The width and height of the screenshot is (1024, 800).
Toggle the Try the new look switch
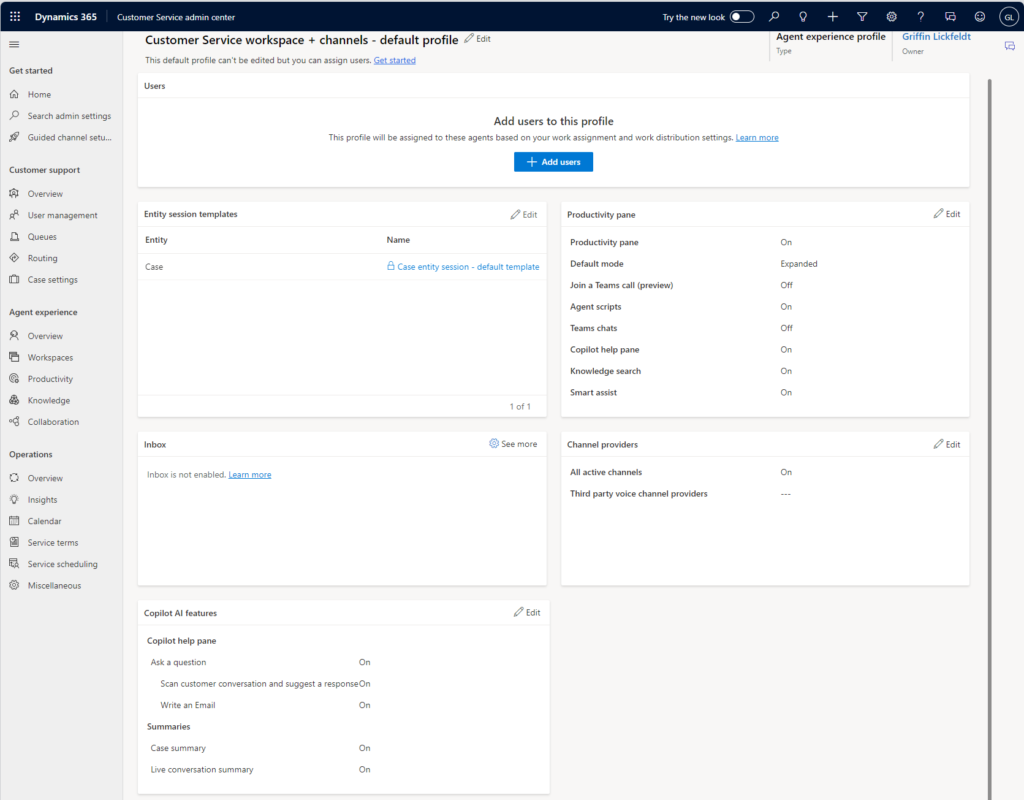point(741,17)
